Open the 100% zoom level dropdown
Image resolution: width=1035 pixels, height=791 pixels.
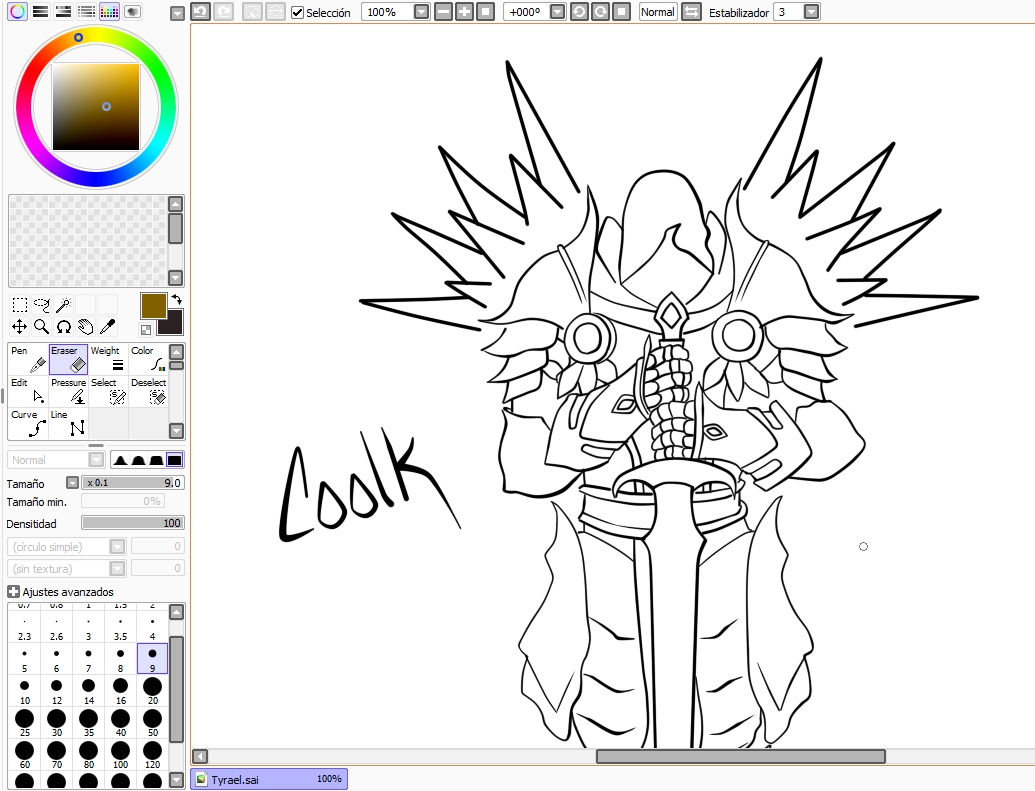click(x=420, y=12)
